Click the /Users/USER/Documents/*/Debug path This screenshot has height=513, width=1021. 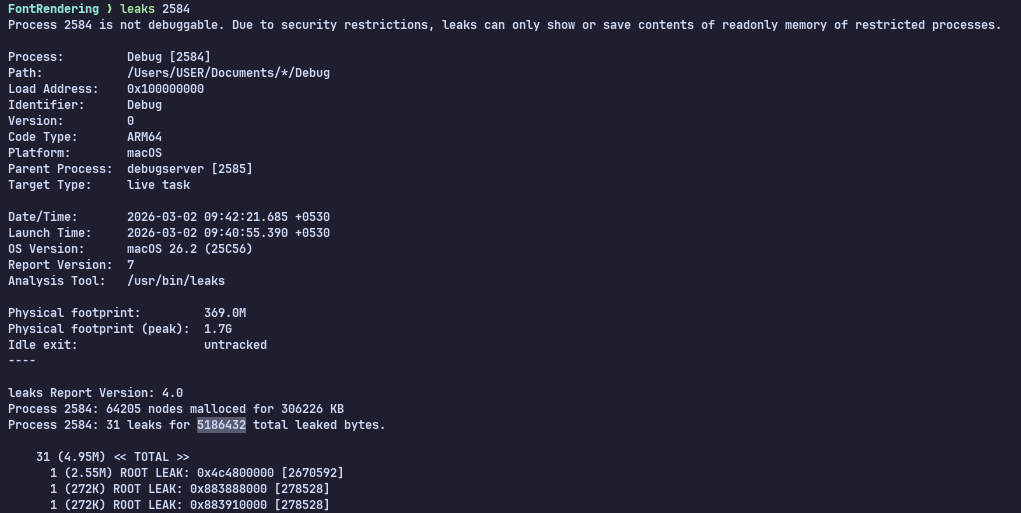(228, 73)
